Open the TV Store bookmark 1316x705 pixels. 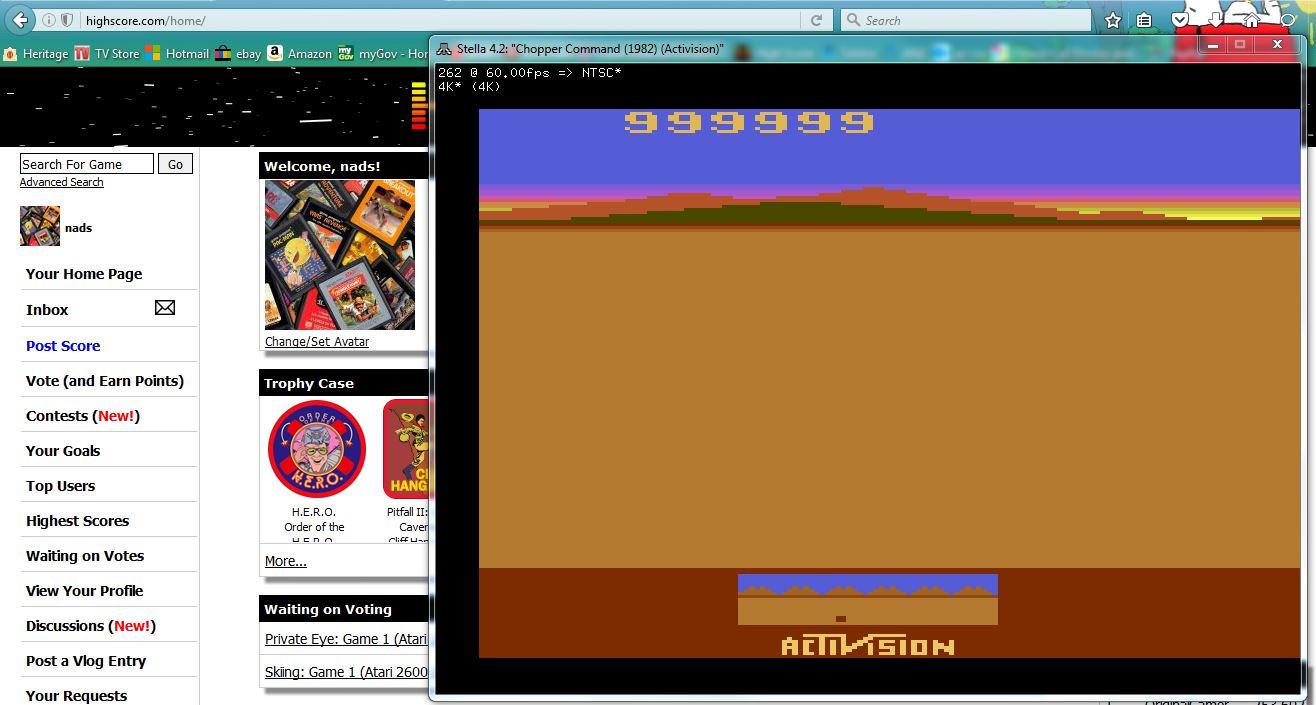[x=107, y=54]
